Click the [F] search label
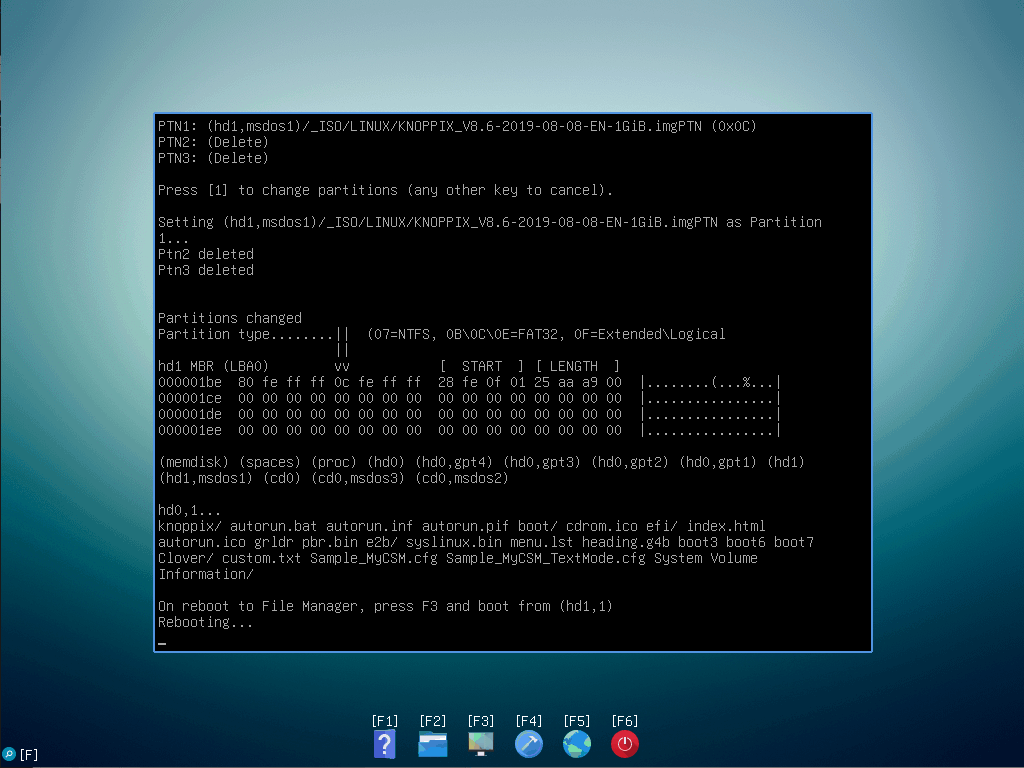Screen dimensions: 1024x768 (29, 755)
